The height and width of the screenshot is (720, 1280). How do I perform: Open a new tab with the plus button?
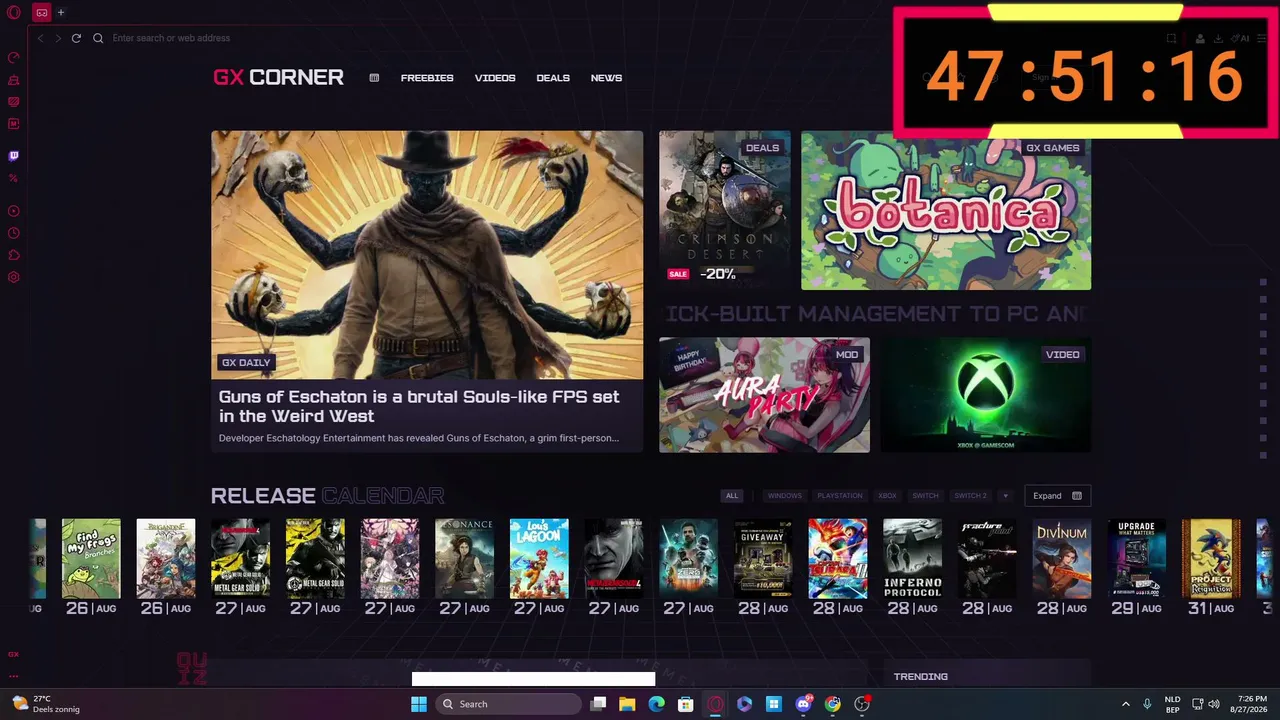(x=61, y=12)
